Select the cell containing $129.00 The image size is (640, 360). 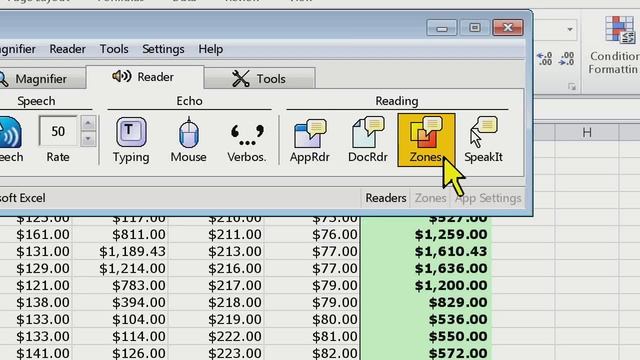tap(36, 269)
